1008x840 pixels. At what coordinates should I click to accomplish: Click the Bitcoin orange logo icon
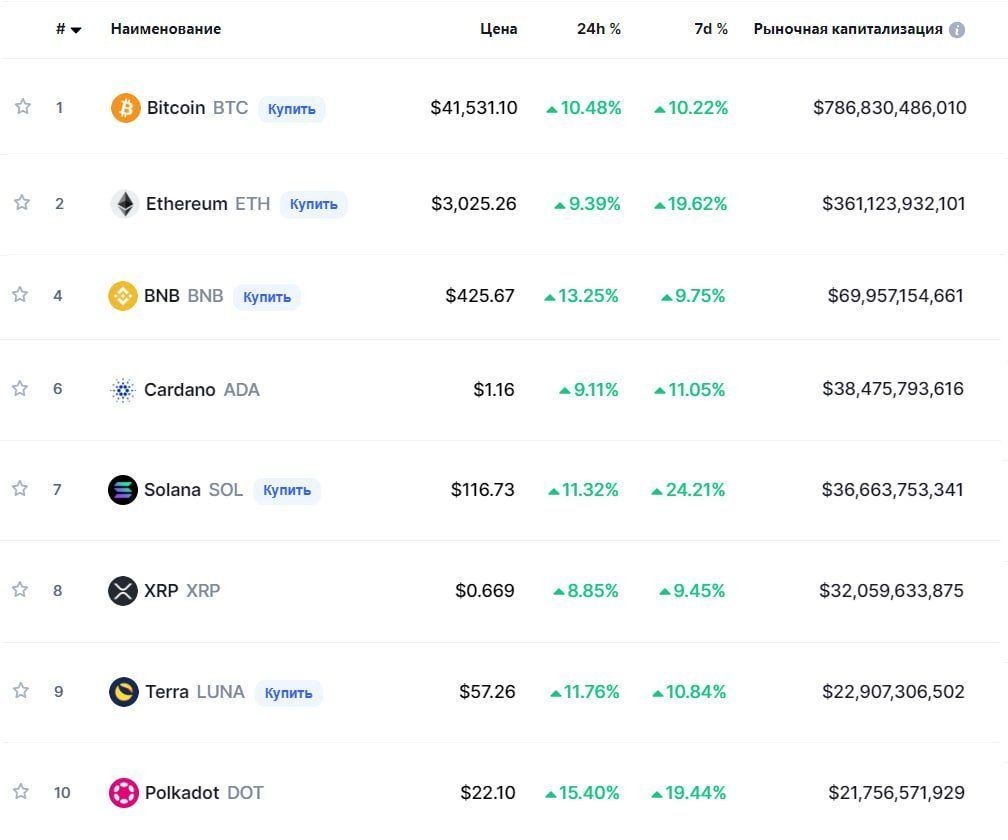pyautogui.click(x=125, y=107)
